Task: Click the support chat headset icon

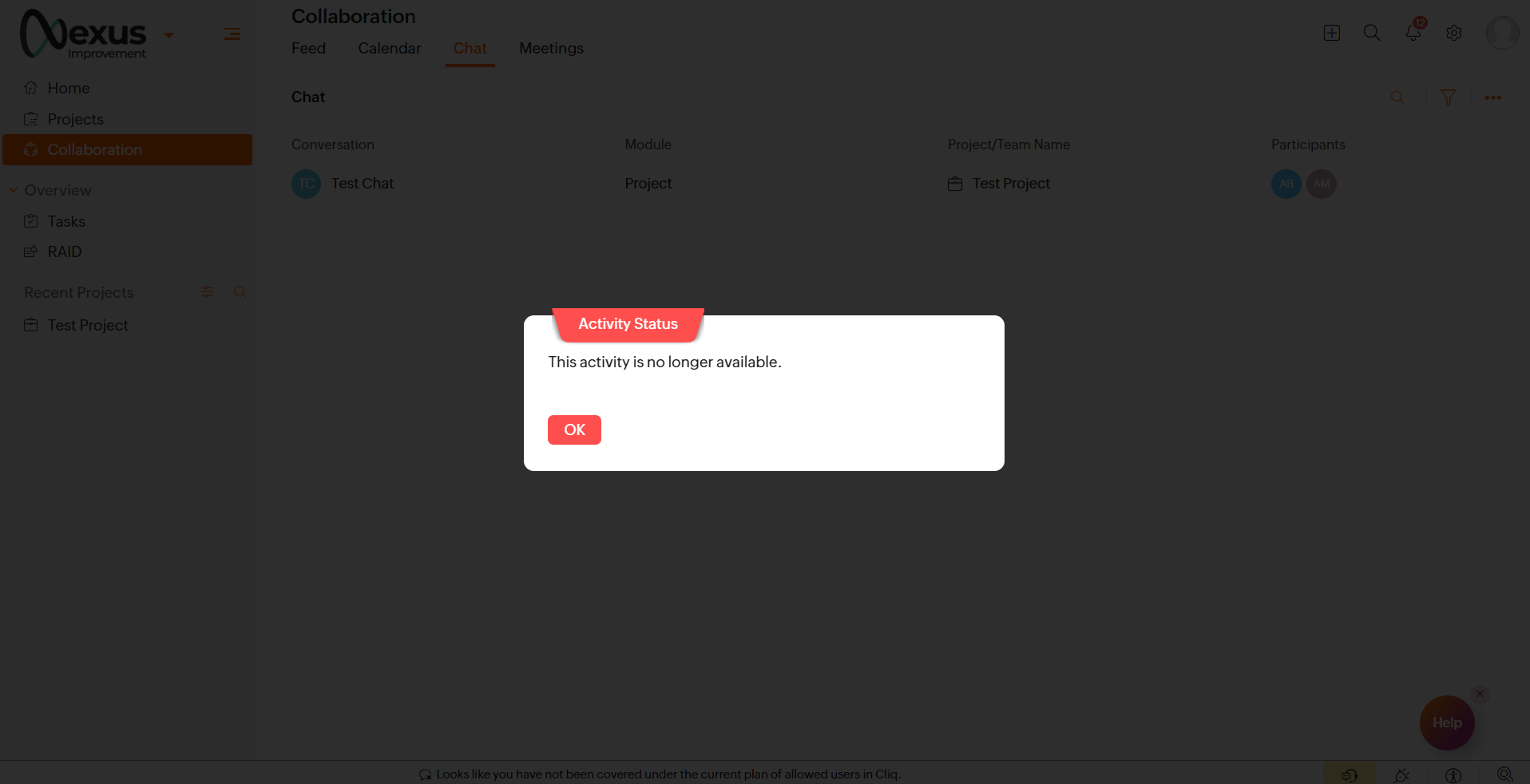Action: tap(1350, 774)
